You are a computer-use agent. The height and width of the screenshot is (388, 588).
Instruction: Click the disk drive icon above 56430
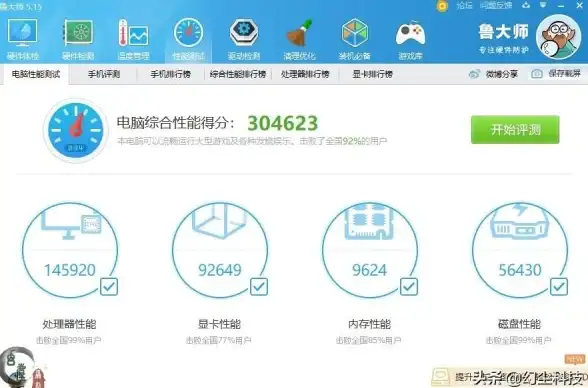tap(519, 221)
